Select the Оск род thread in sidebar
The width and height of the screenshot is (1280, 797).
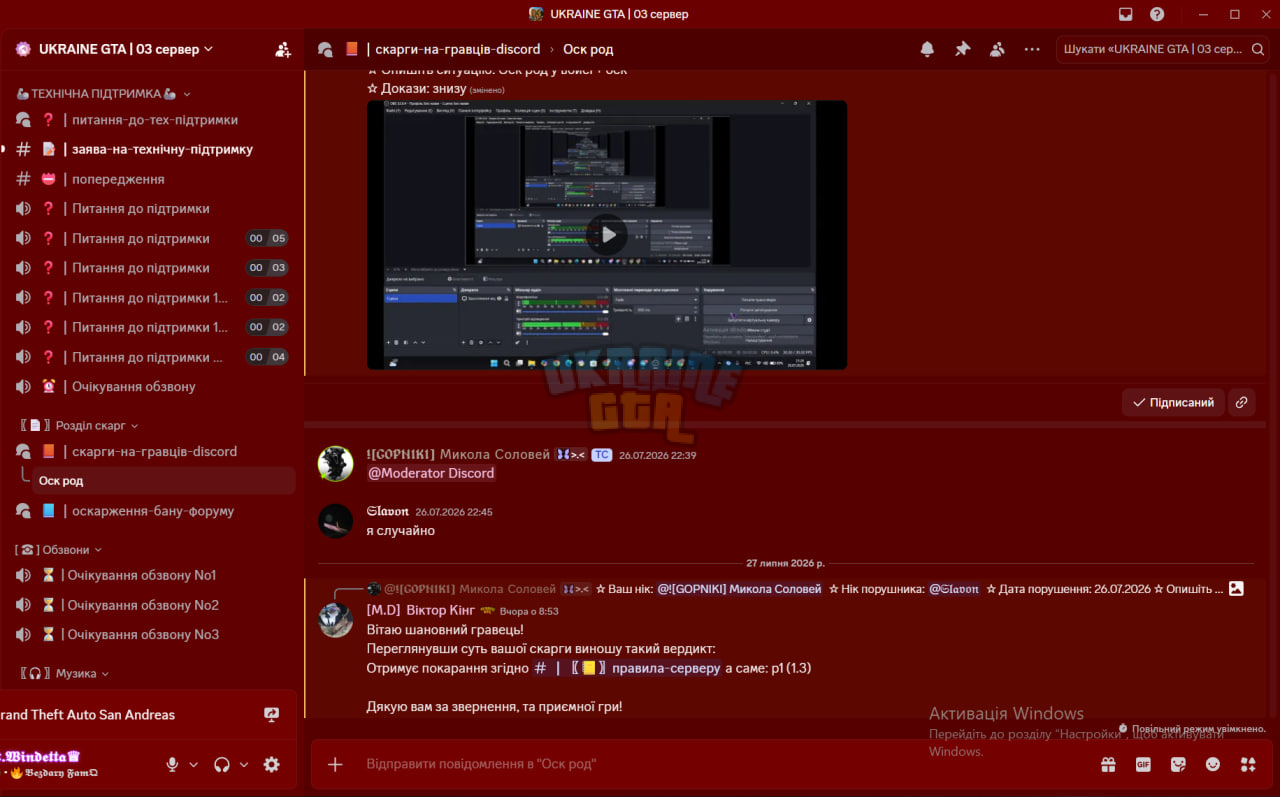164,481
